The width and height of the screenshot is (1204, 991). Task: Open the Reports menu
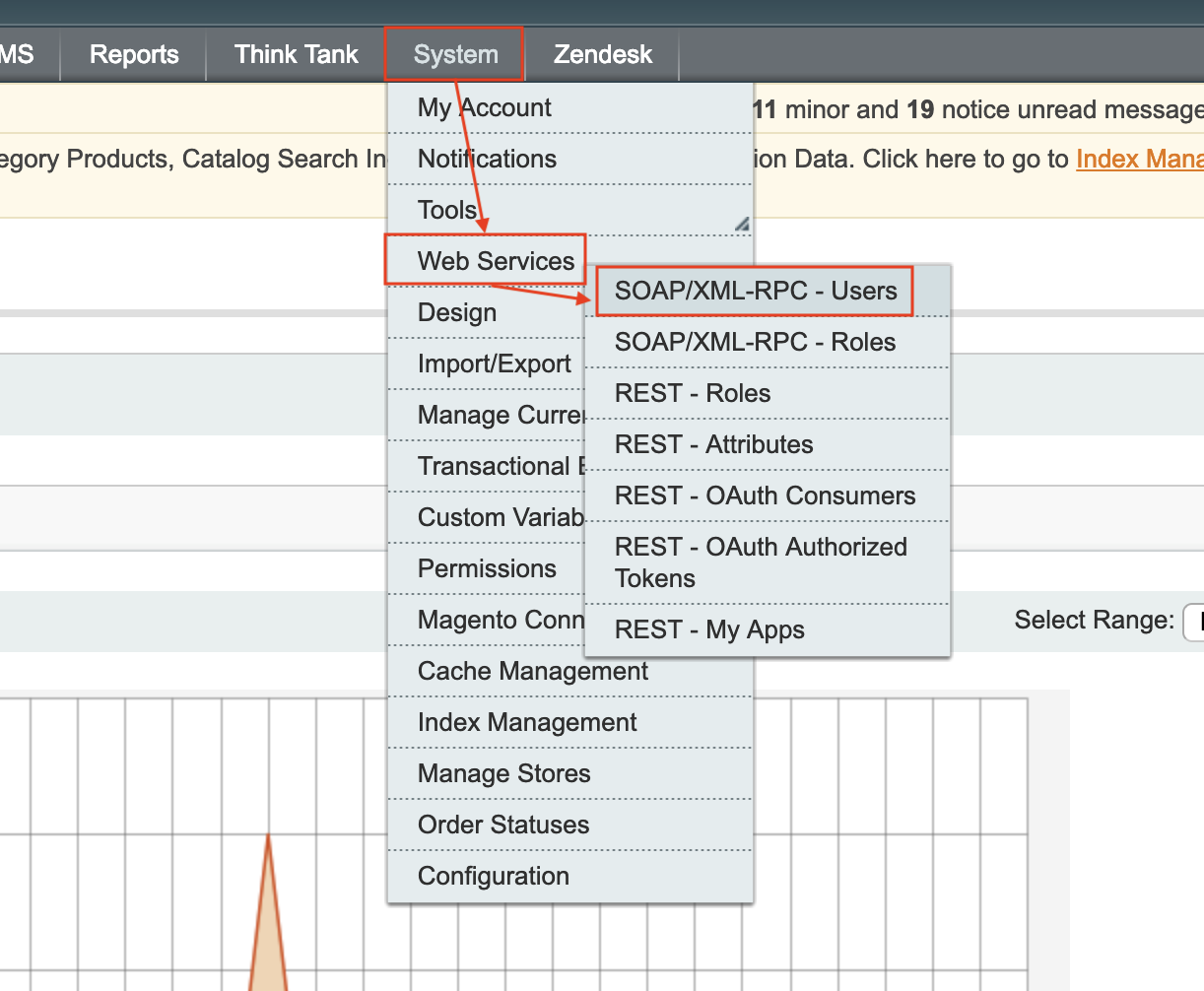134,54
